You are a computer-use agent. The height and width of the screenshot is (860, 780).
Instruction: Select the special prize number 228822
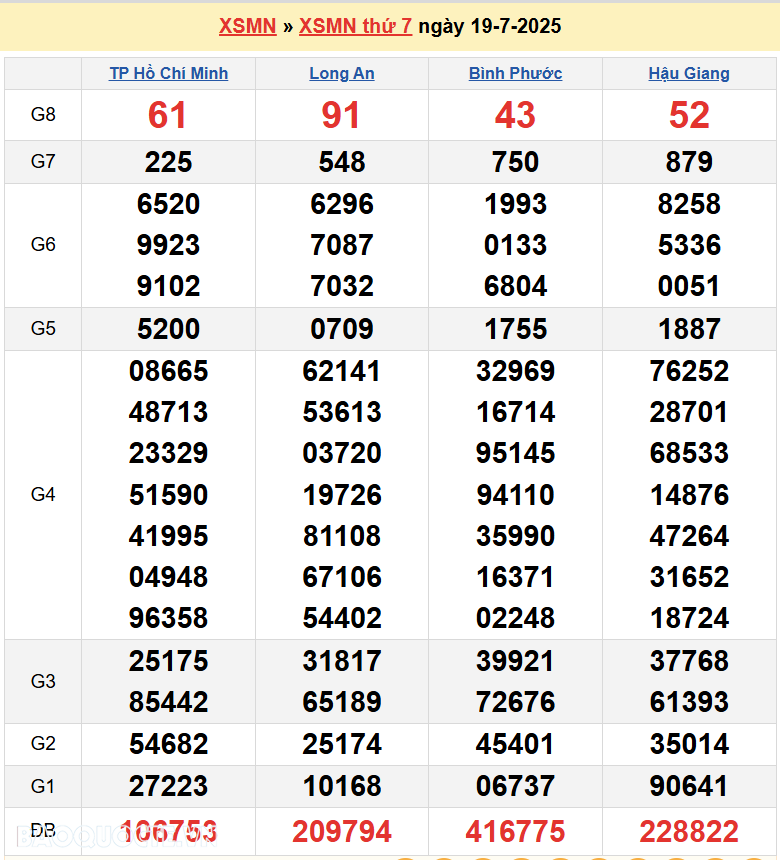(x=689, y=831)
